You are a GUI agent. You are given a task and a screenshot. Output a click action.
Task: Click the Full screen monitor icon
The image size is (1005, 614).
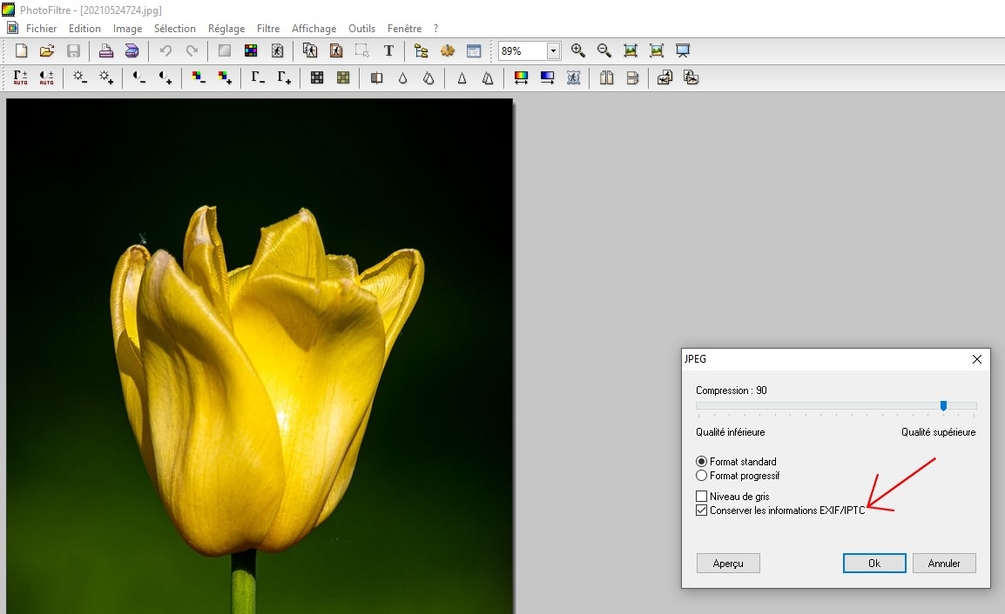click(683, 51)
